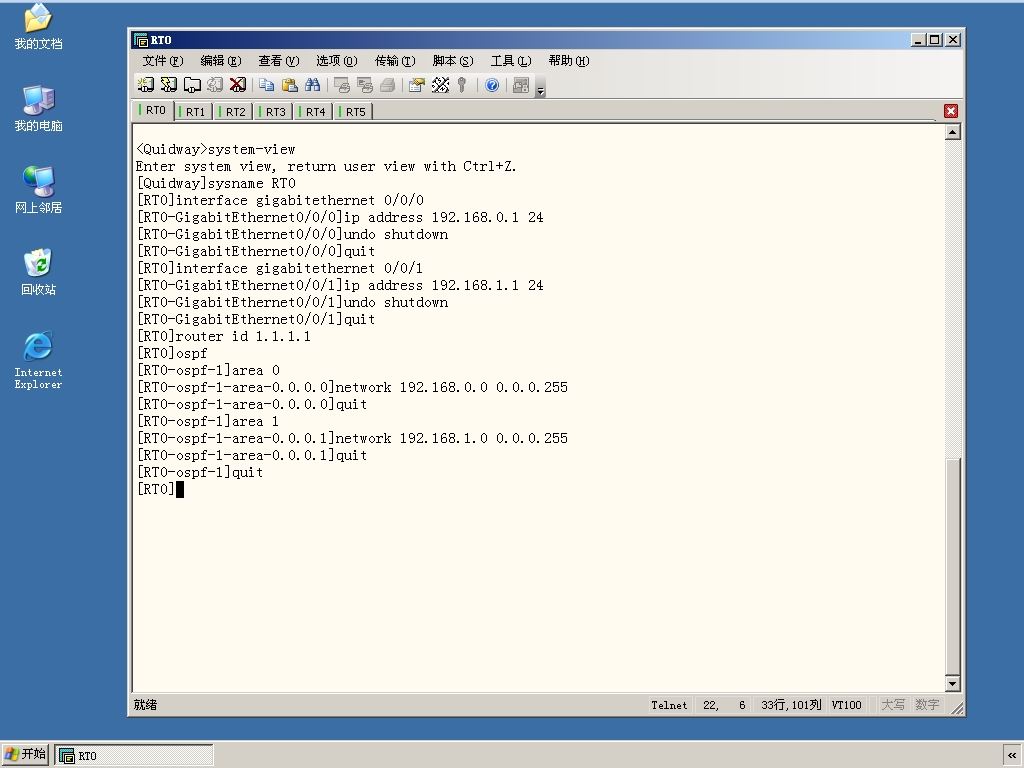Open the 查看(V) menu
This screenshot has height=768, width=1024.
[x=279, y=61]
